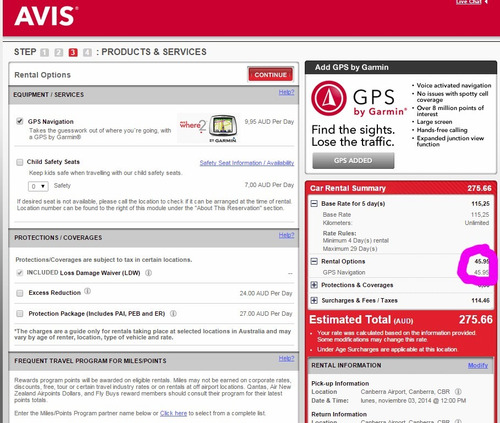This screenshot has width=500, height=423.
Task: Click the Car Rental Summary heading
Action: (x=348, y=188)
